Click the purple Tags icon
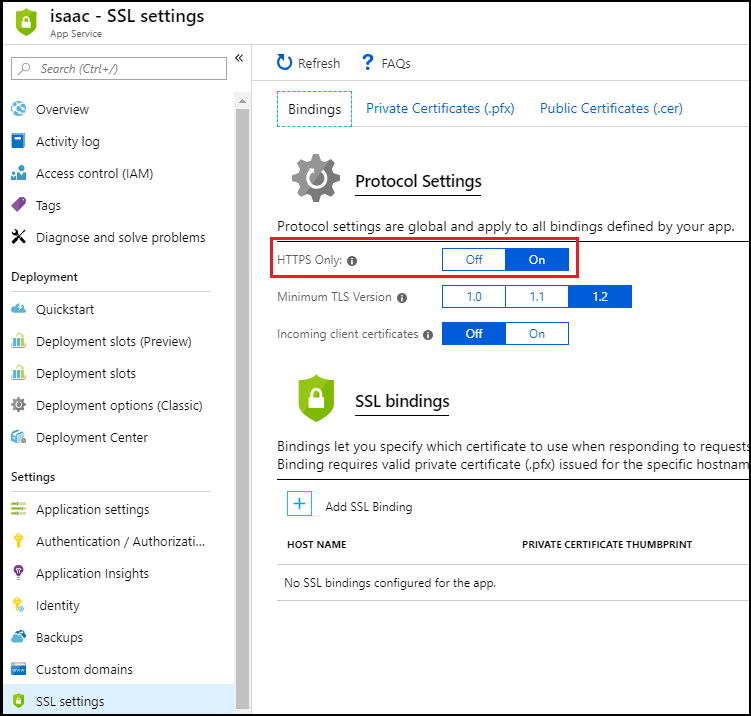 pyautogui.click(x=19, y=205)
